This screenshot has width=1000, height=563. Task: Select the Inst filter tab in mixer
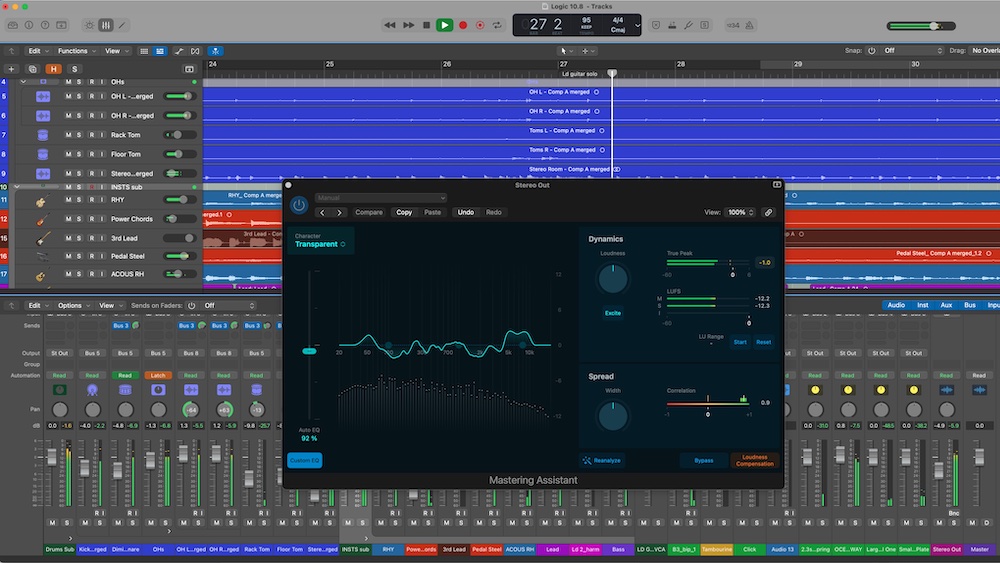tap(922, 305)
